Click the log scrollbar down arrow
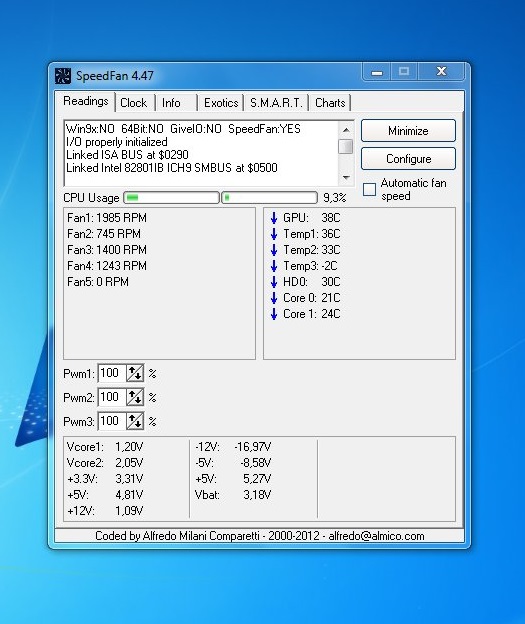The width and height of the screenshot is (525, 624). coord(346,177)
